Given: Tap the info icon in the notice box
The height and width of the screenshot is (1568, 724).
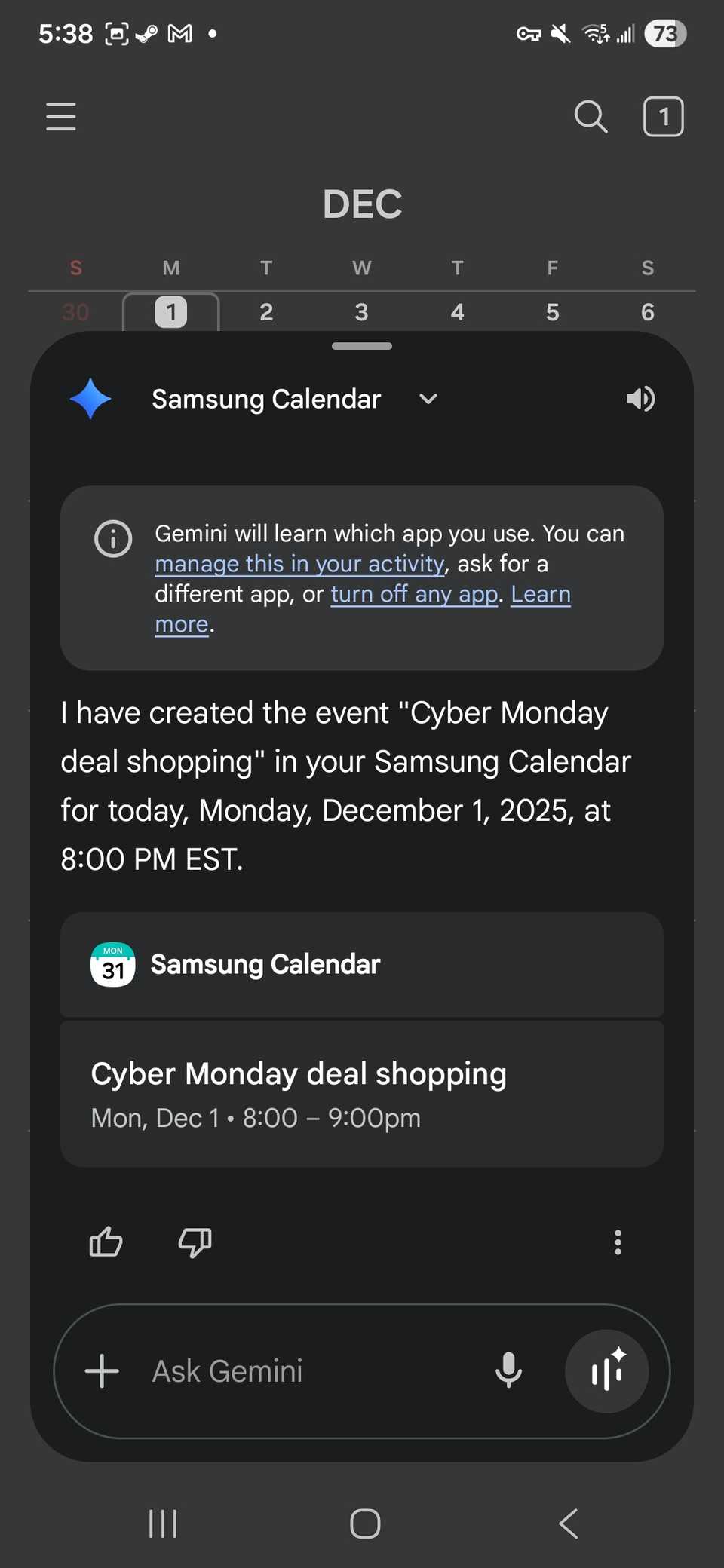Looking at the screenshot, I should tap(112, 538).
